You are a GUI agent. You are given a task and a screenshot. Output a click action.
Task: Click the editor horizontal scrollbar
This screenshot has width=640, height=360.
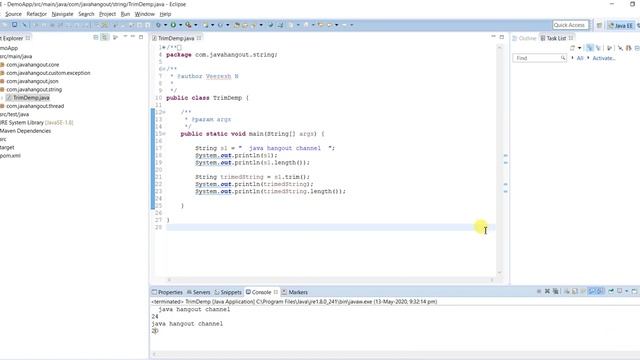pyautogui.click(x=330, y=280)
